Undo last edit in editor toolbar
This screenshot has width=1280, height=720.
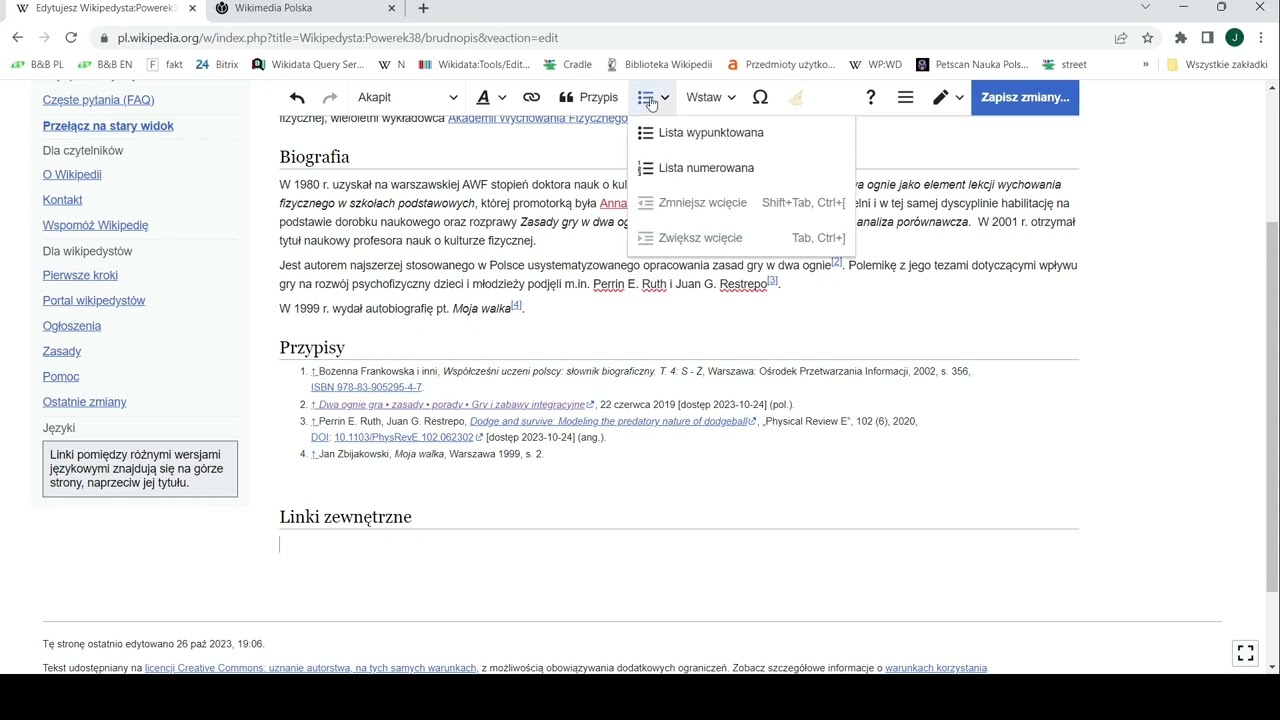tap(297, 97)
